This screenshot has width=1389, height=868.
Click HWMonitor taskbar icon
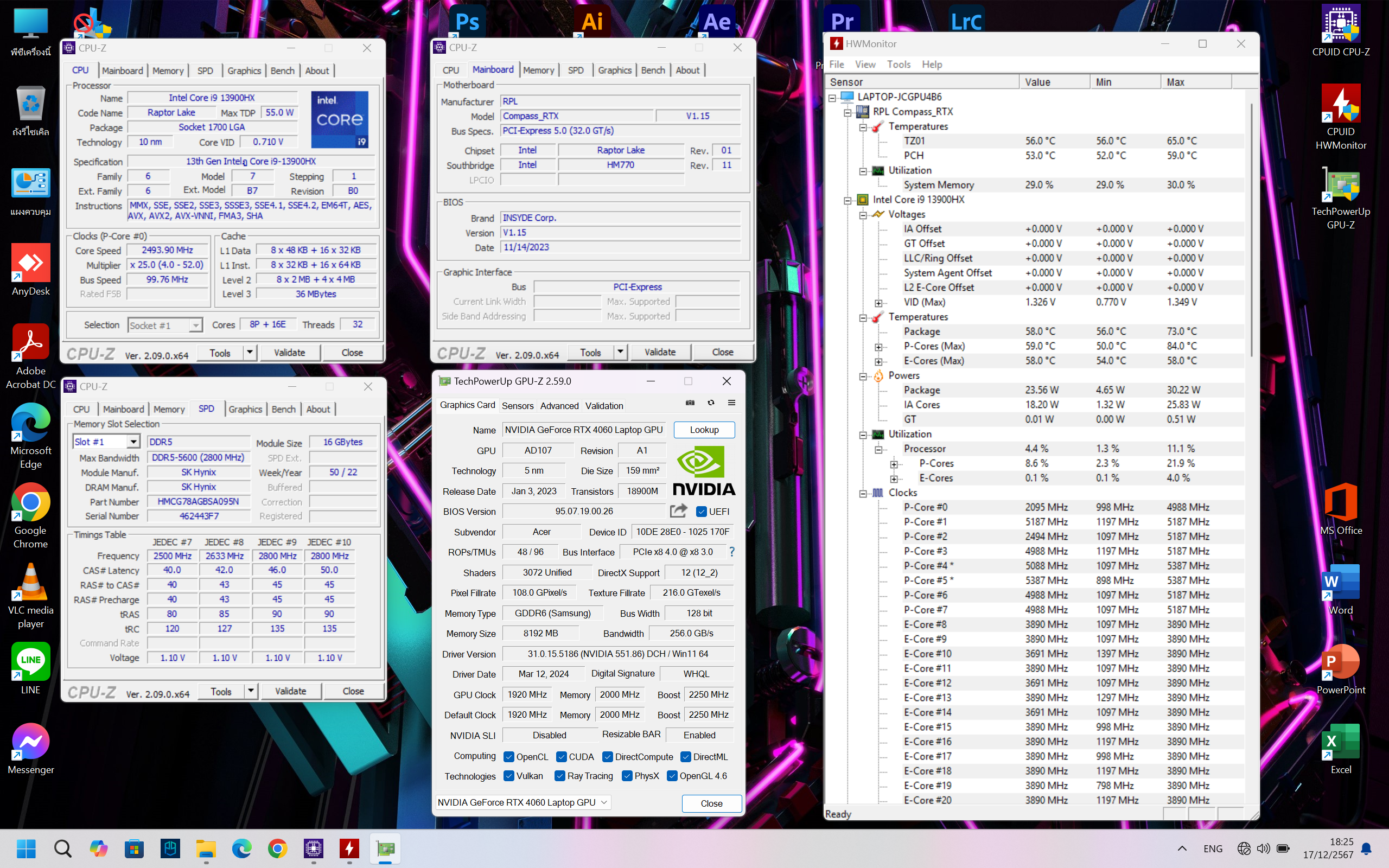[349, 848]
